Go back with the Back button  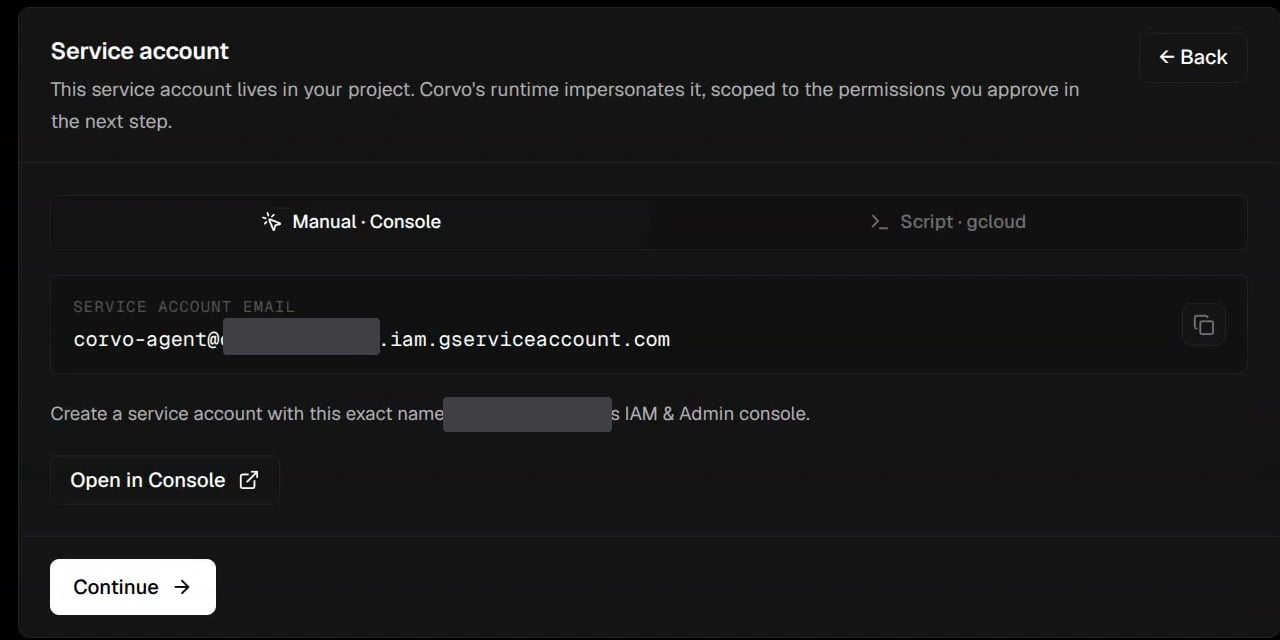click(1193, 57)
